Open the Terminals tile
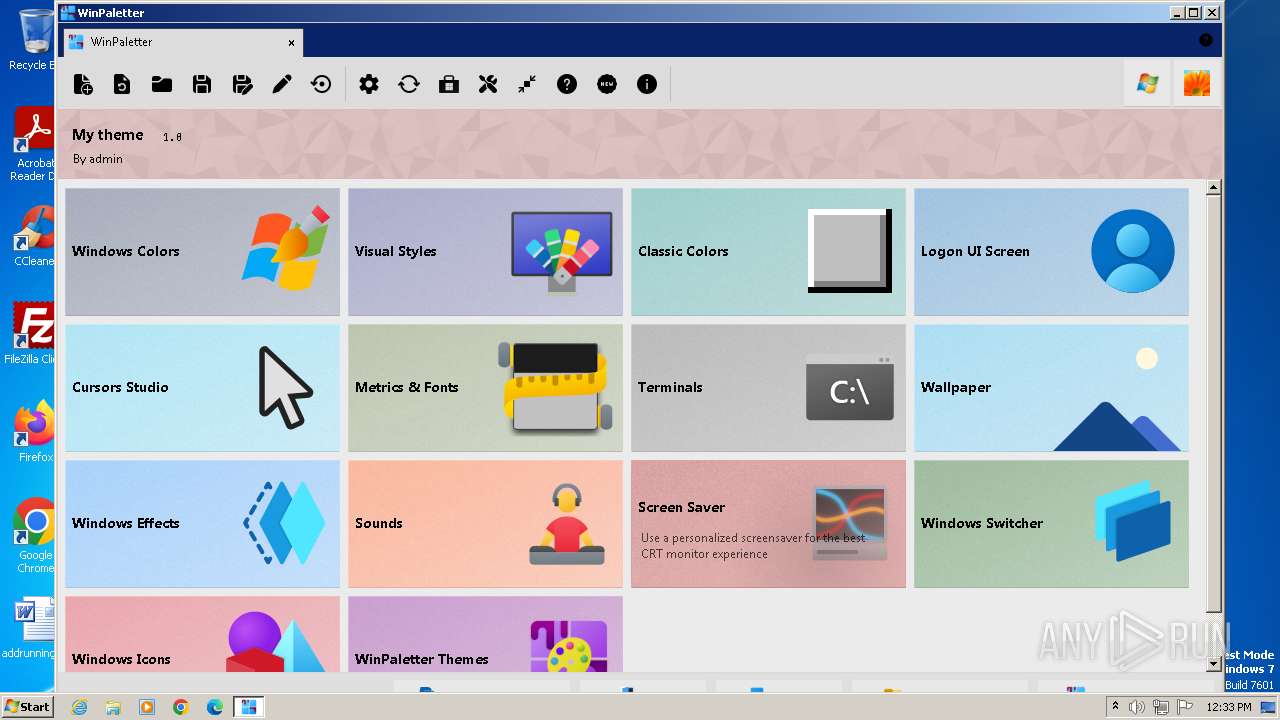The width and height of the screenshot is (1280, 720). tap(769, 388)
